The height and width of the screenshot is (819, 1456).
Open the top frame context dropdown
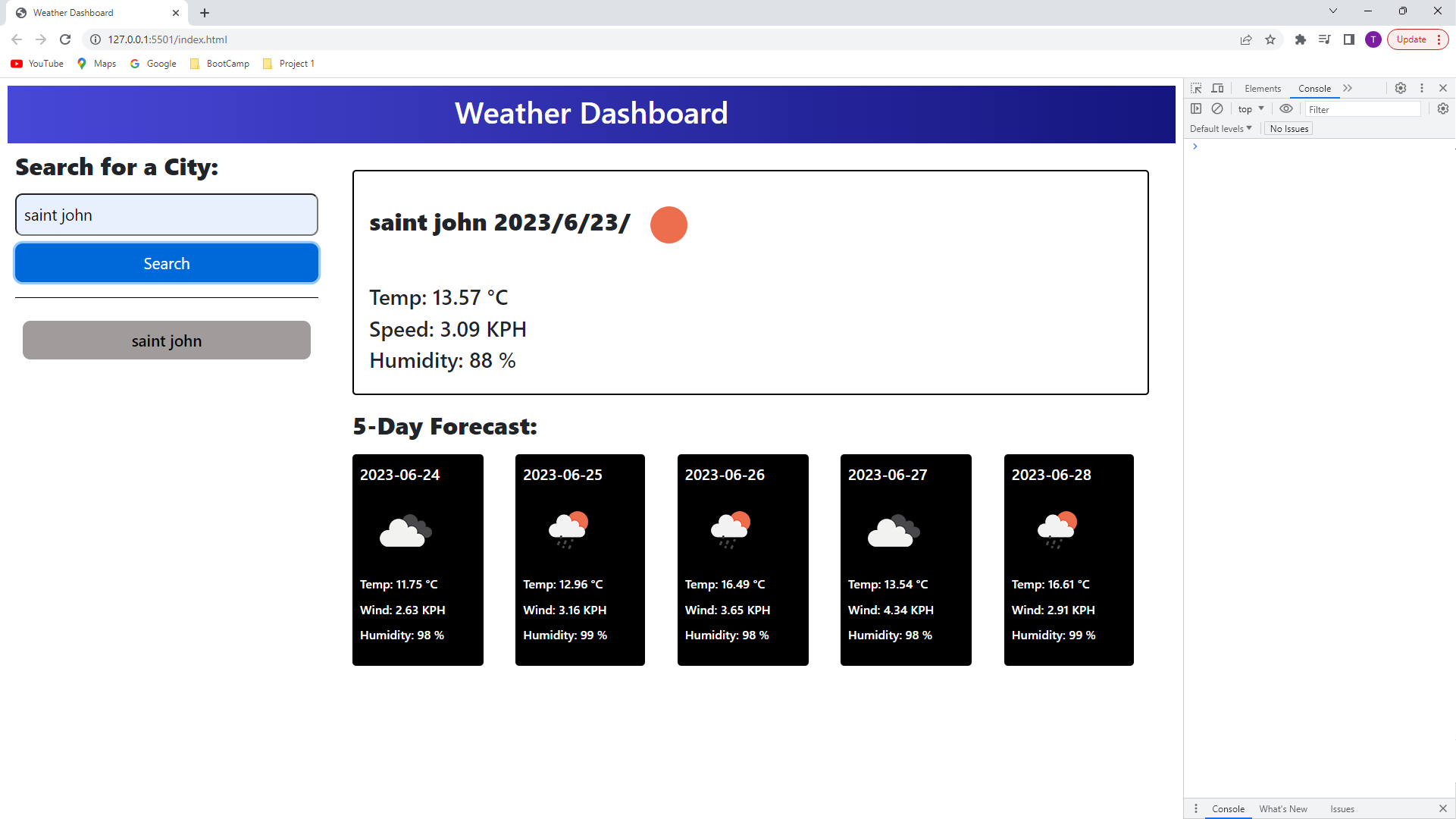pyautogui.click(x=1250, y=108)
